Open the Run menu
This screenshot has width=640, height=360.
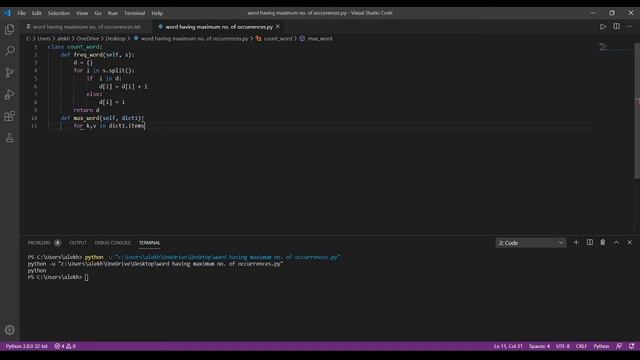[x=113, y=13]
